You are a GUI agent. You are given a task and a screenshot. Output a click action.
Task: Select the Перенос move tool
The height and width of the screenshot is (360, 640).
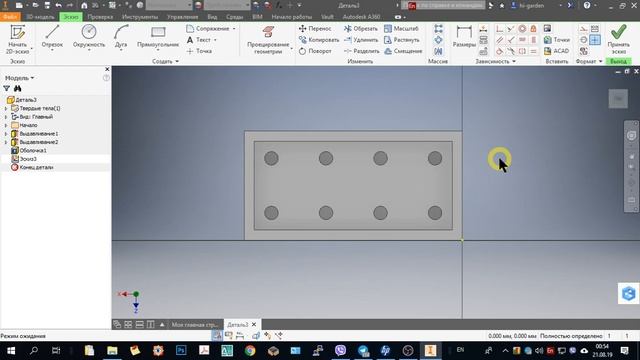(315, 29)
